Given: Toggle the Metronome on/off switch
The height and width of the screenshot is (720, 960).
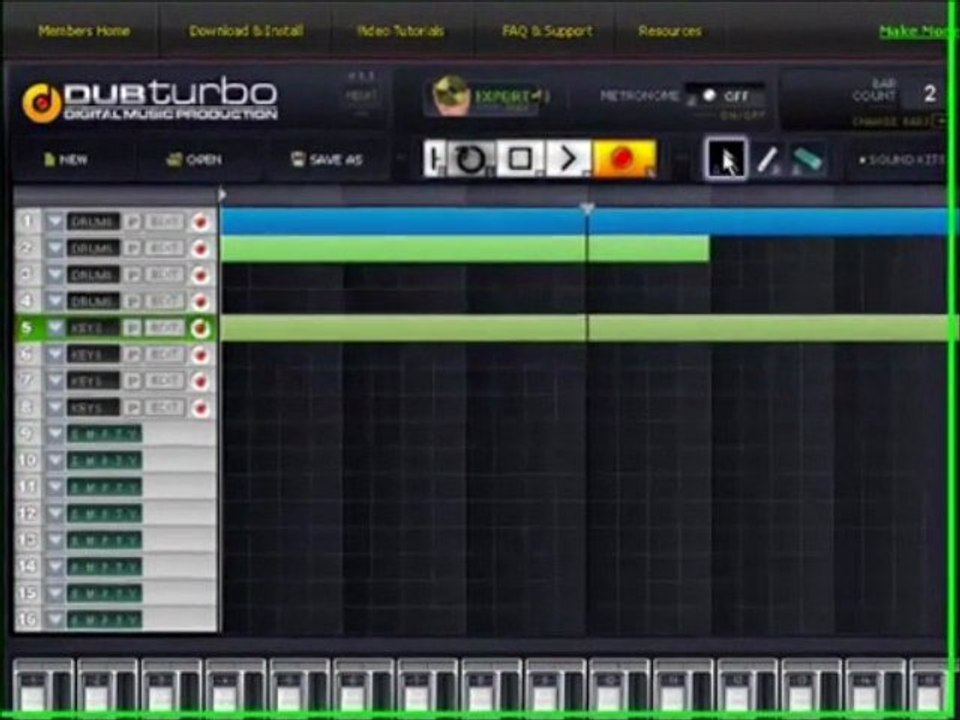Looking at the screenshot, I should pyautogui.click(x=726, y=96).
